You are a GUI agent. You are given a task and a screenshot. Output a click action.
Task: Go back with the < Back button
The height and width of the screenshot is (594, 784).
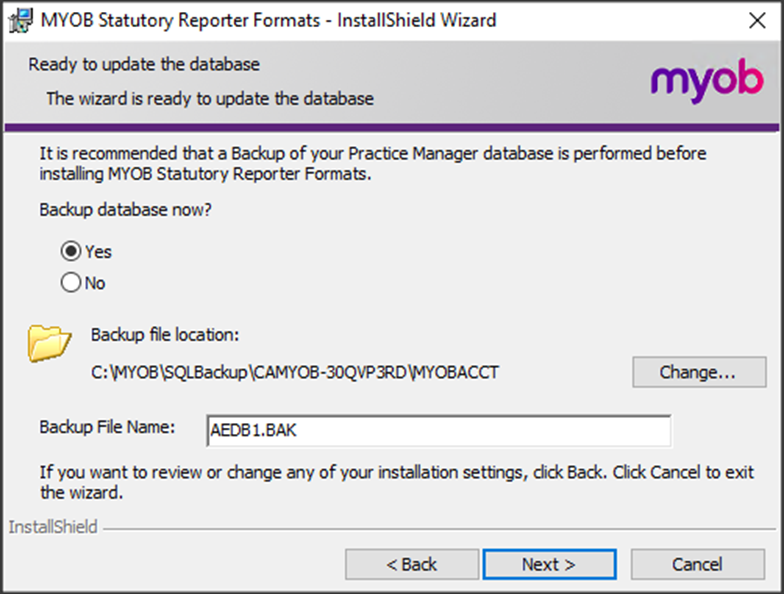(x=411, y=564)
